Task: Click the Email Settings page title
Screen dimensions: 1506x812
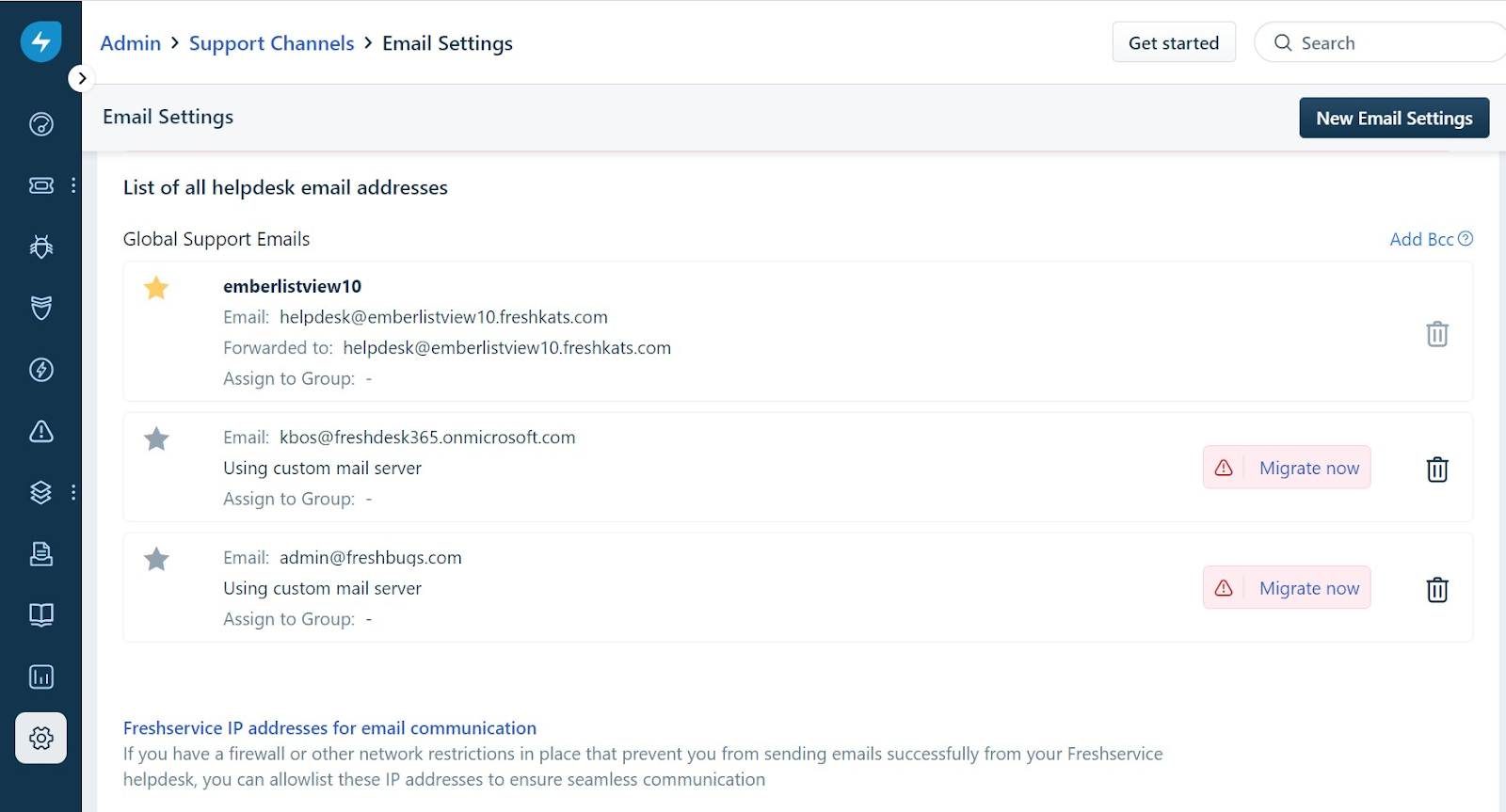Action: tap(168, 117)
